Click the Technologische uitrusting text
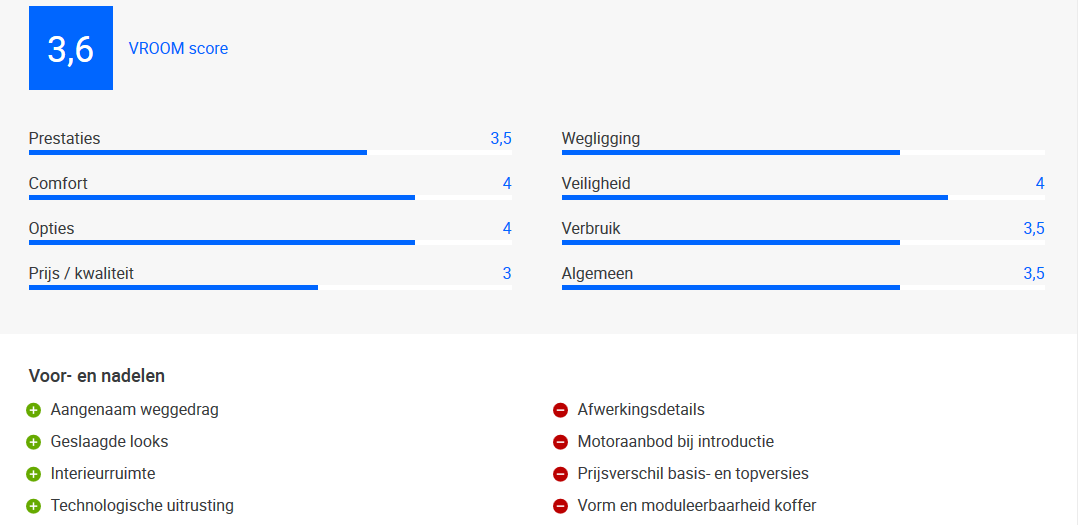Screen dimensions: 1078x525 (x=142, y=506)
